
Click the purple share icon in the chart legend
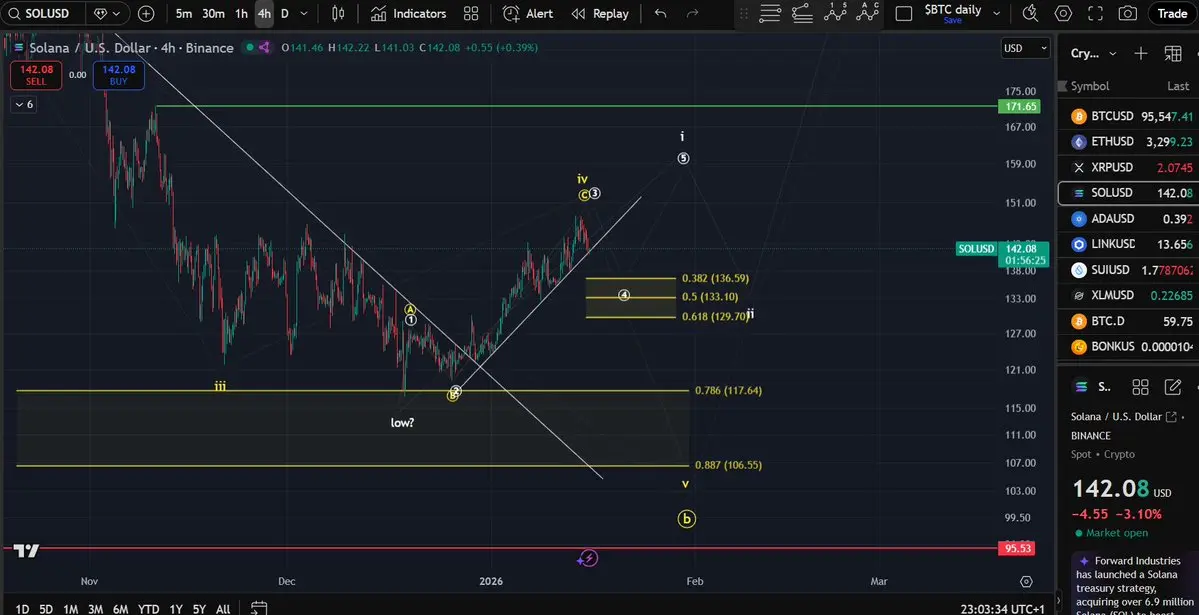[x=264, y=47]
